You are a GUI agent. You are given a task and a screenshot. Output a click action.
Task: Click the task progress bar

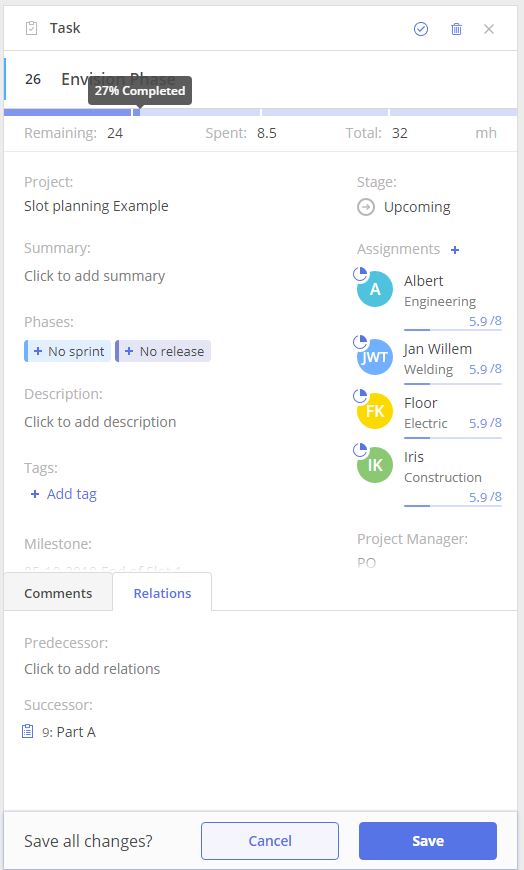pyautogui.click(x=260, y=112)
